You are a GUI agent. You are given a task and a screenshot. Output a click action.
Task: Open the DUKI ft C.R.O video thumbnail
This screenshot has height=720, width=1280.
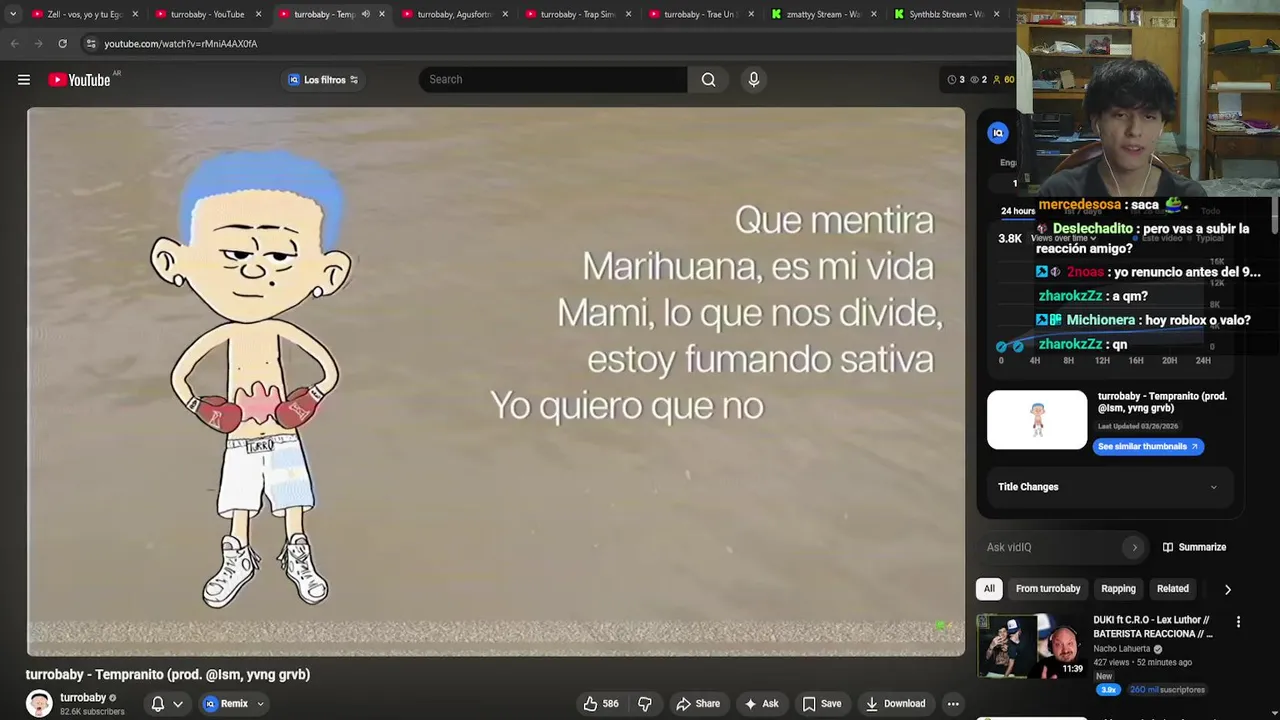pyautogui.click(x=1031, y=647)
